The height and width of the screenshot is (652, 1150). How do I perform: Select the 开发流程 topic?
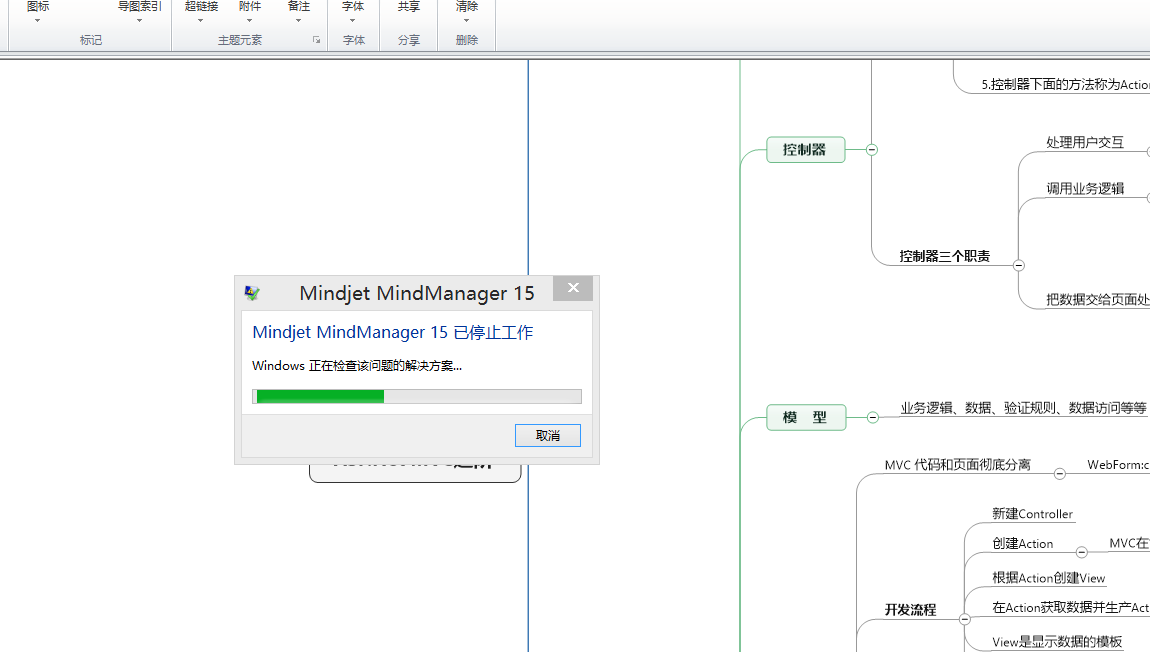(x=910, y=609)
